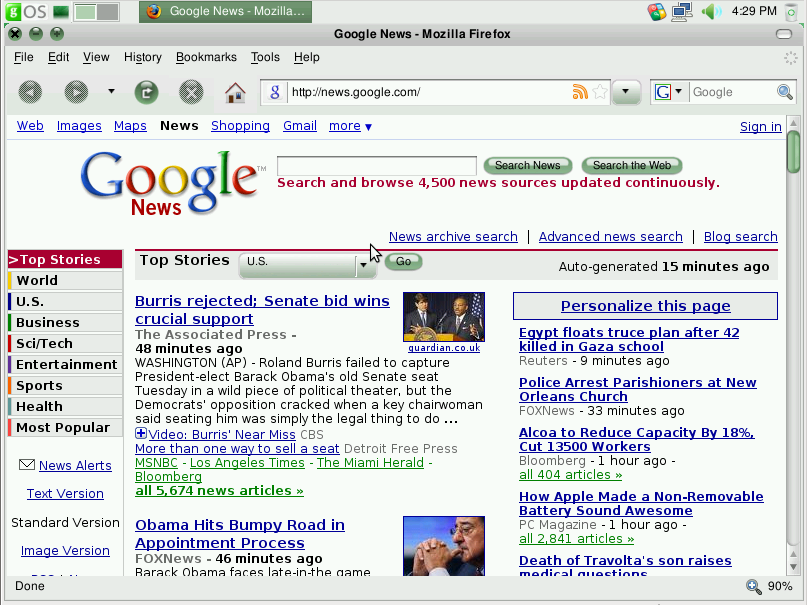Click the Burris story thumbnail image
Screen dimensions: 807x605
(x=444, y=317)
